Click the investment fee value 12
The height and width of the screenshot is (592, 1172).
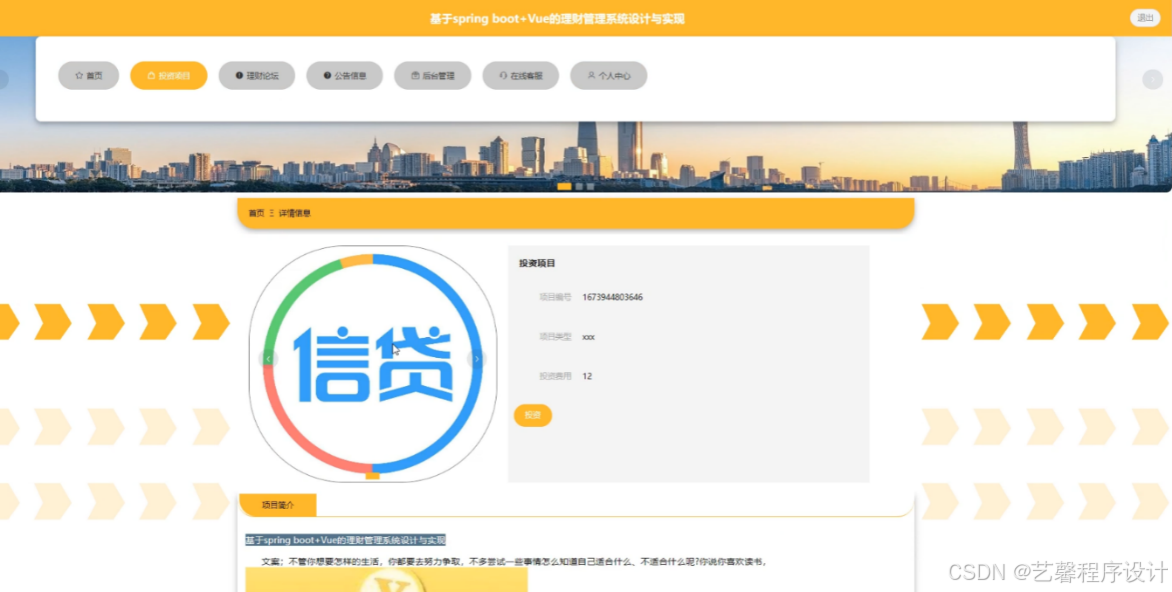click(587, 376)
